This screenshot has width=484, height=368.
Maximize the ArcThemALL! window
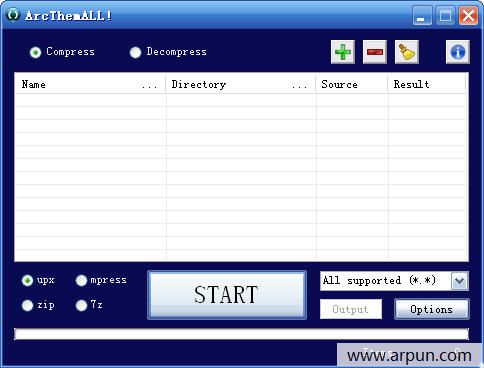445,15
